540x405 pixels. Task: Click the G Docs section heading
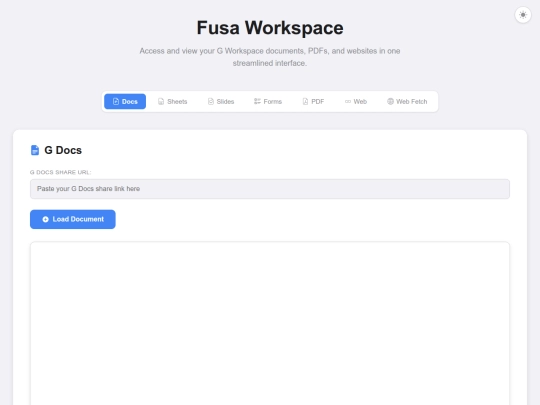[63, 150]
